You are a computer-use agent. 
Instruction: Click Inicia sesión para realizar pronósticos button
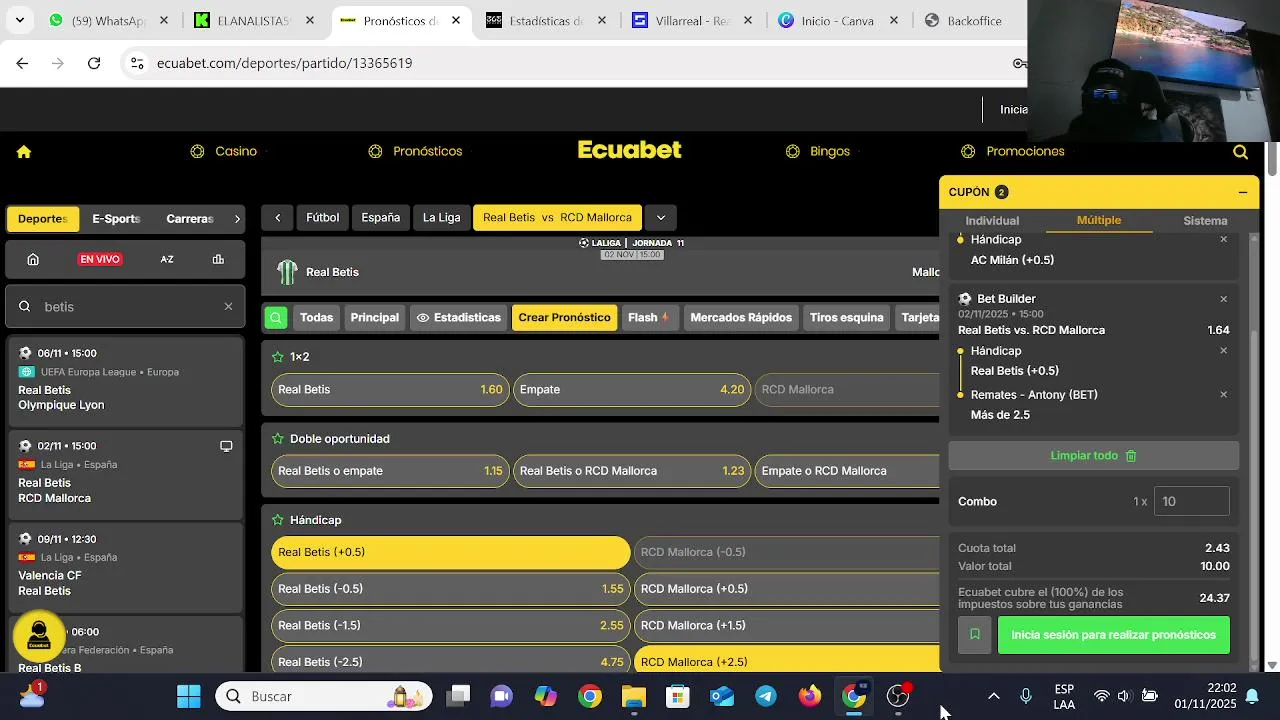point(1114,635)
